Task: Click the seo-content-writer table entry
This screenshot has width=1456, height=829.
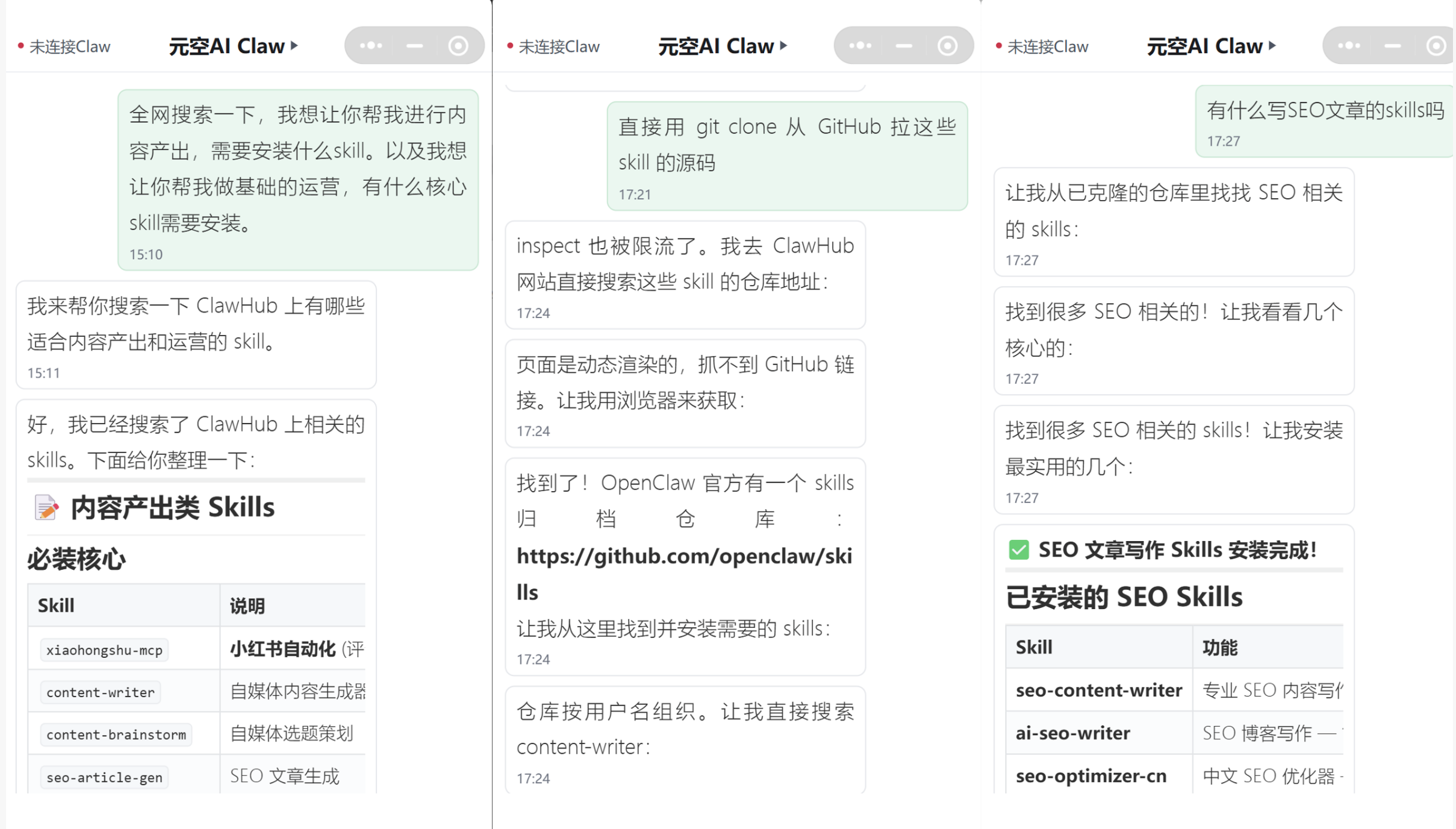Action: [x=1098, y=690]
